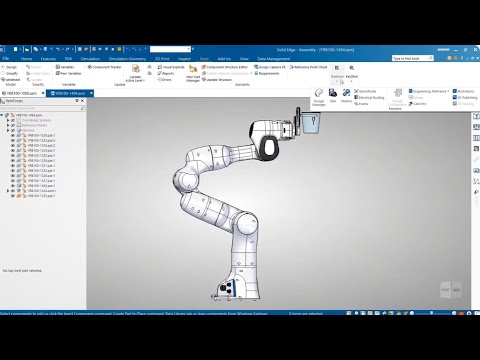Expand the Sketches node
This screenshot has height=360, width=480.
[x=8, y=130]
